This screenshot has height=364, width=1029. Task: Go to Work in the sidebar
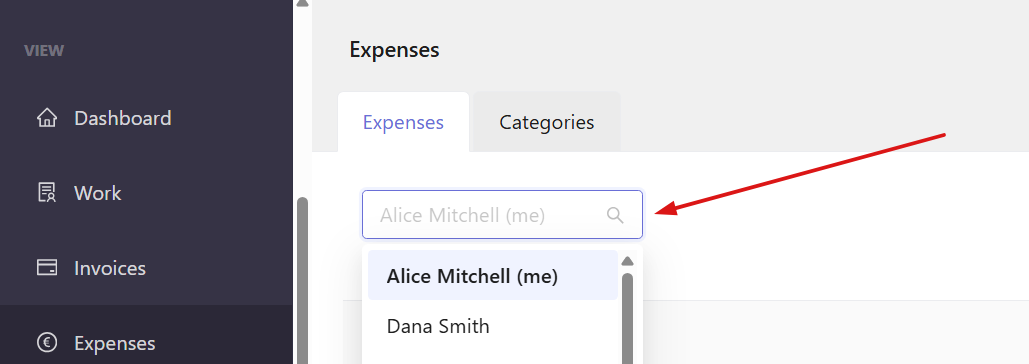click(98, 193)
